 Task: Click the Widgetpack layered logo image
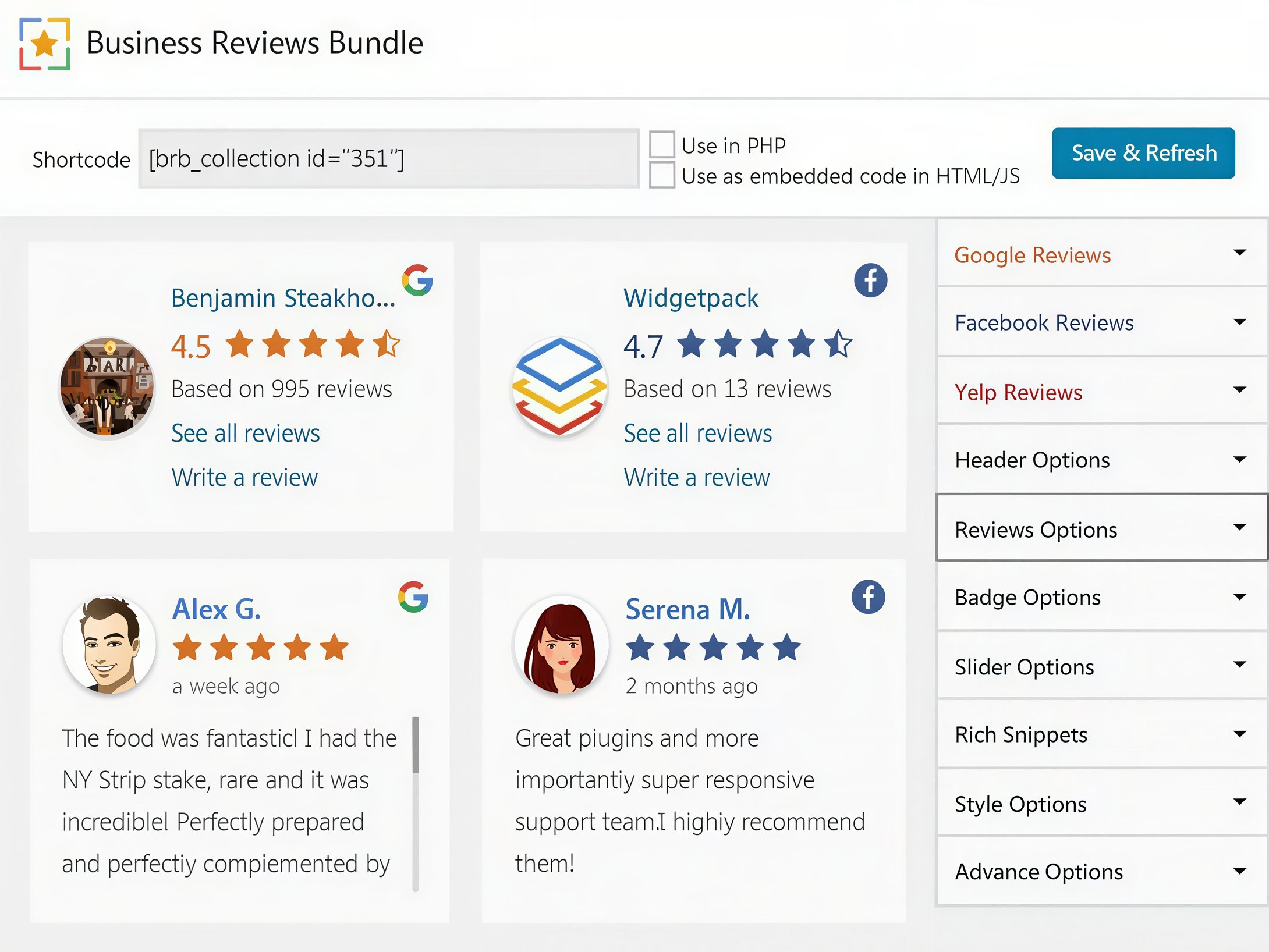point(559,387)
